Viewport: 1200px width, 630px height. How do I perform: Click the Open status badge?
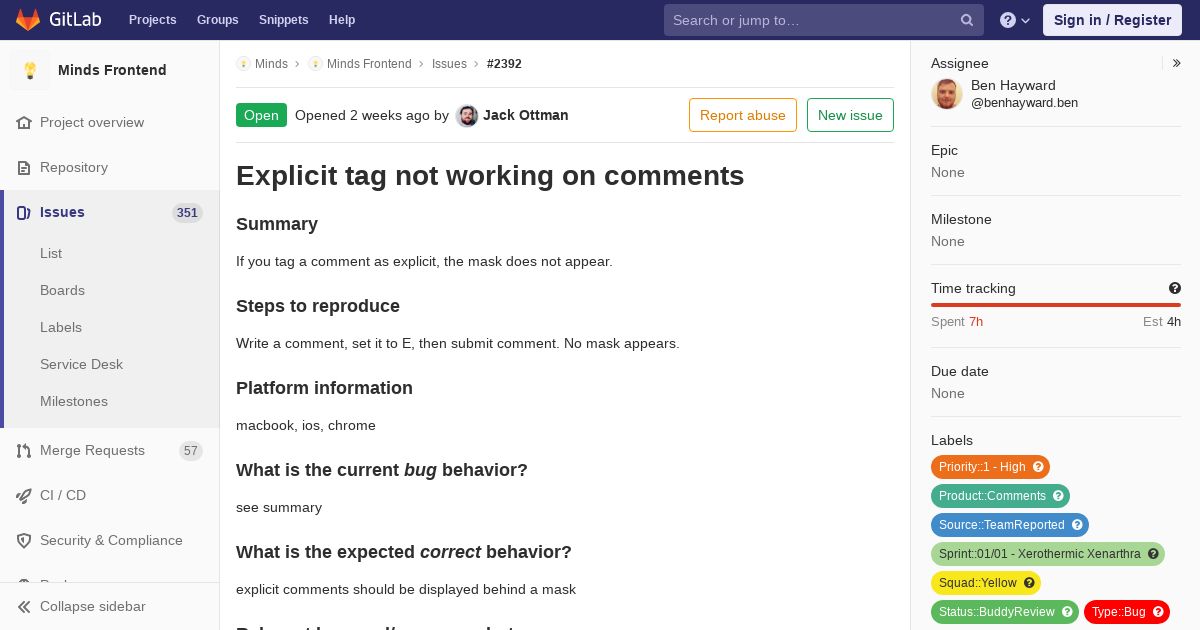(261, 115)
